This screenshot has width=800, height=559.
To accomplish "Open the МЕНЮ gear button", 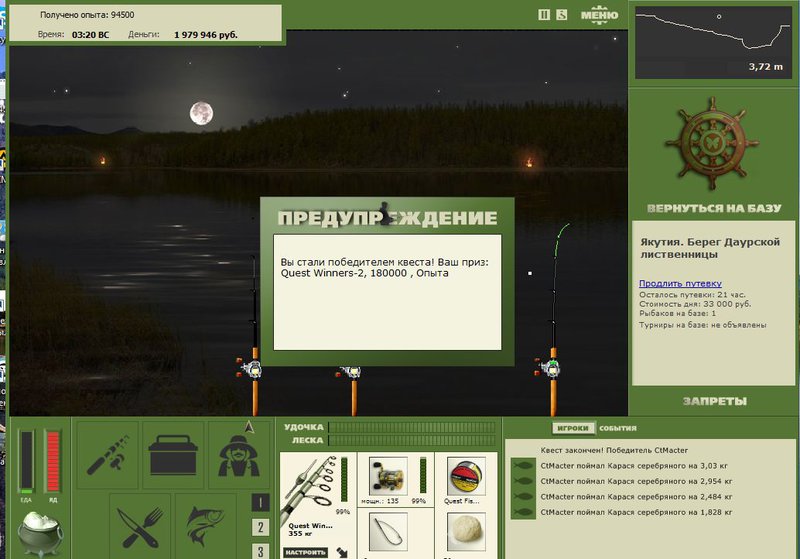I will pos(599,15).
